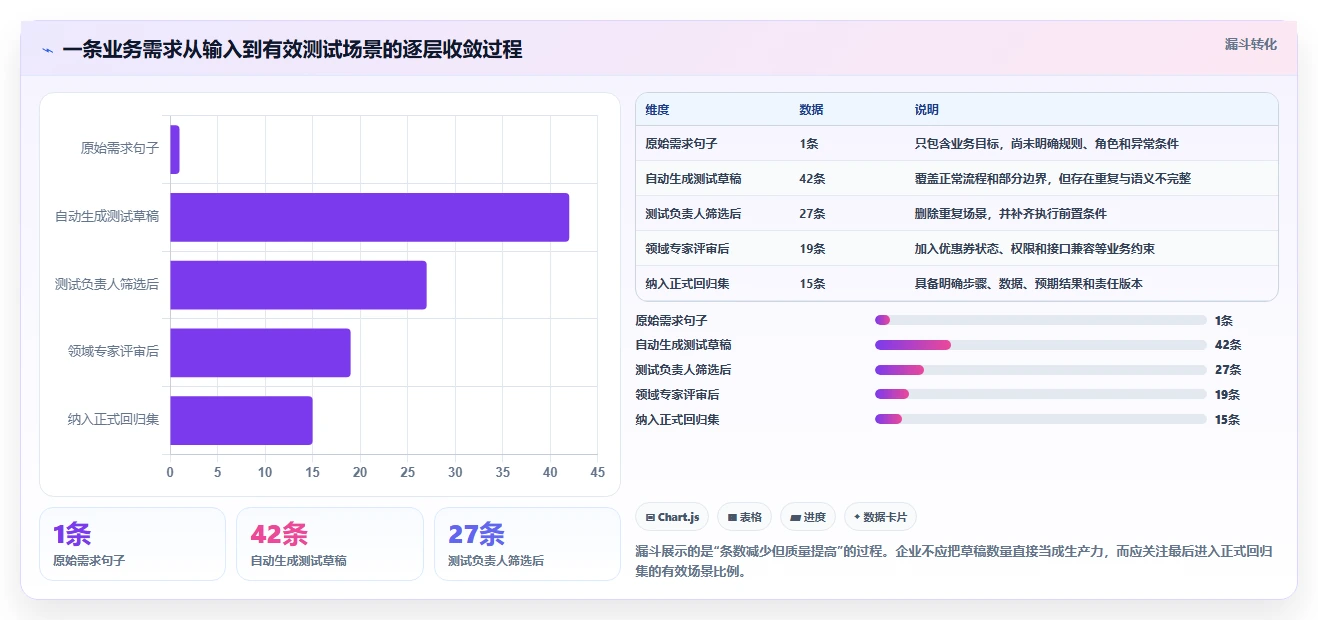This screenshot has width=1318, height=620.
Task: Click the 原始需求句子 chart bar
Action: (x=175, y=149)
